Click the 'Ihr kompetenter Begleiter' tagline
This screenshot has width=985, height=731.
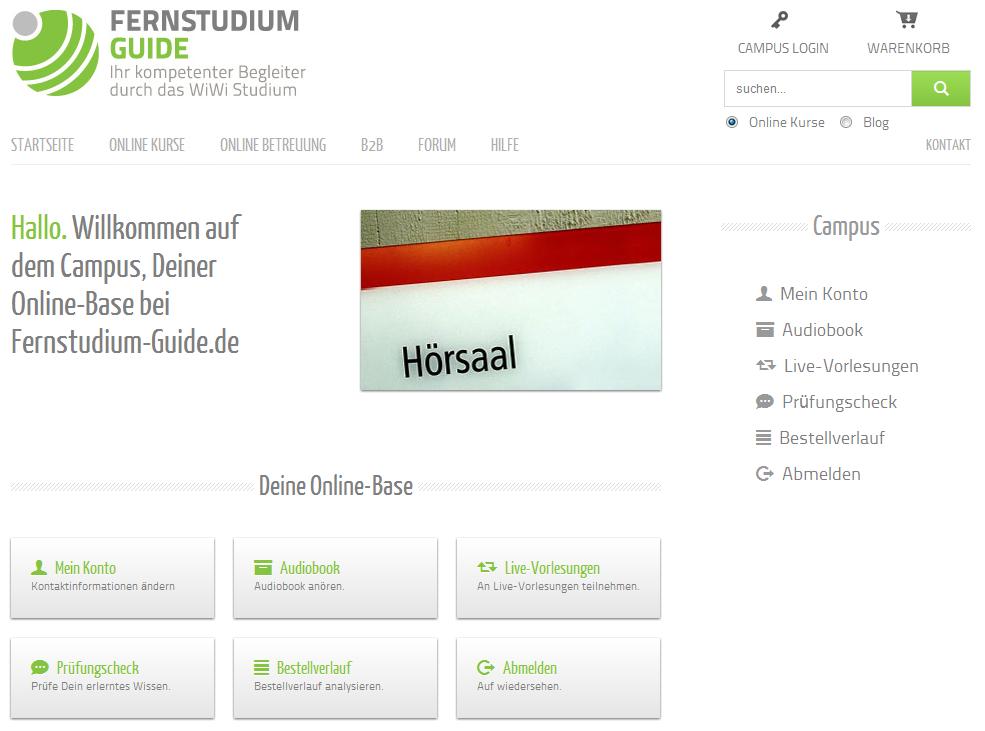point(207,72)
